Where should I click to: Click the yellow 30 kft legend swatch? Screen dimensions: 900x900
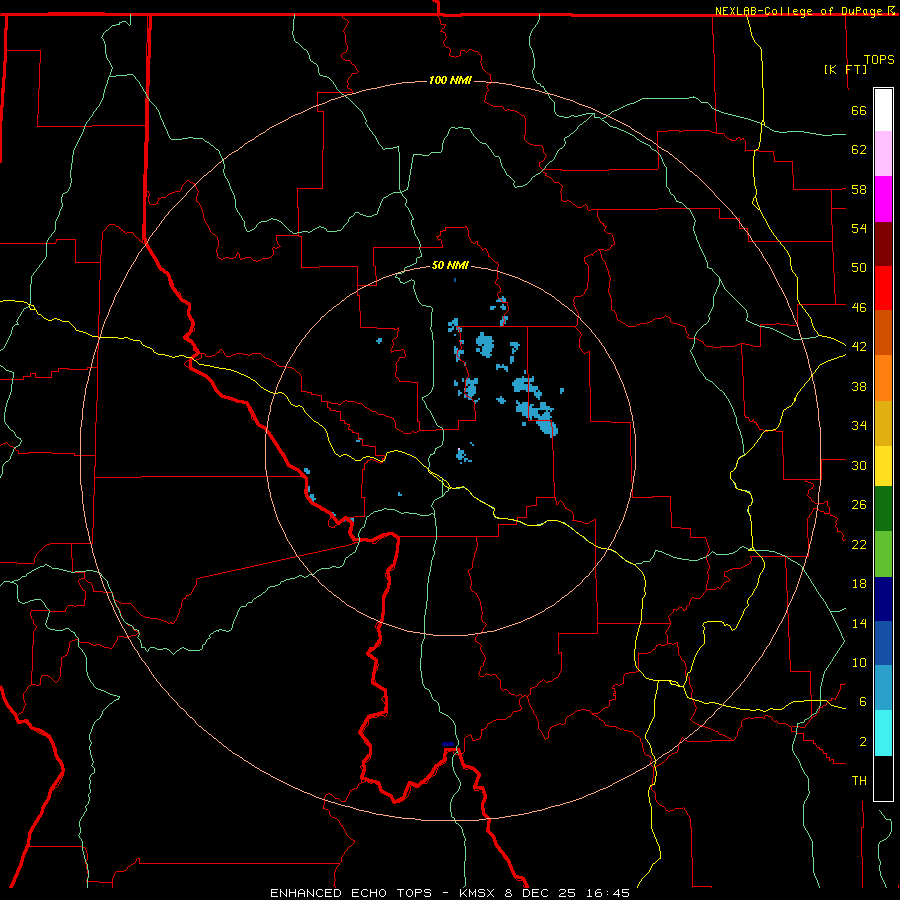[x=883, y=466]
